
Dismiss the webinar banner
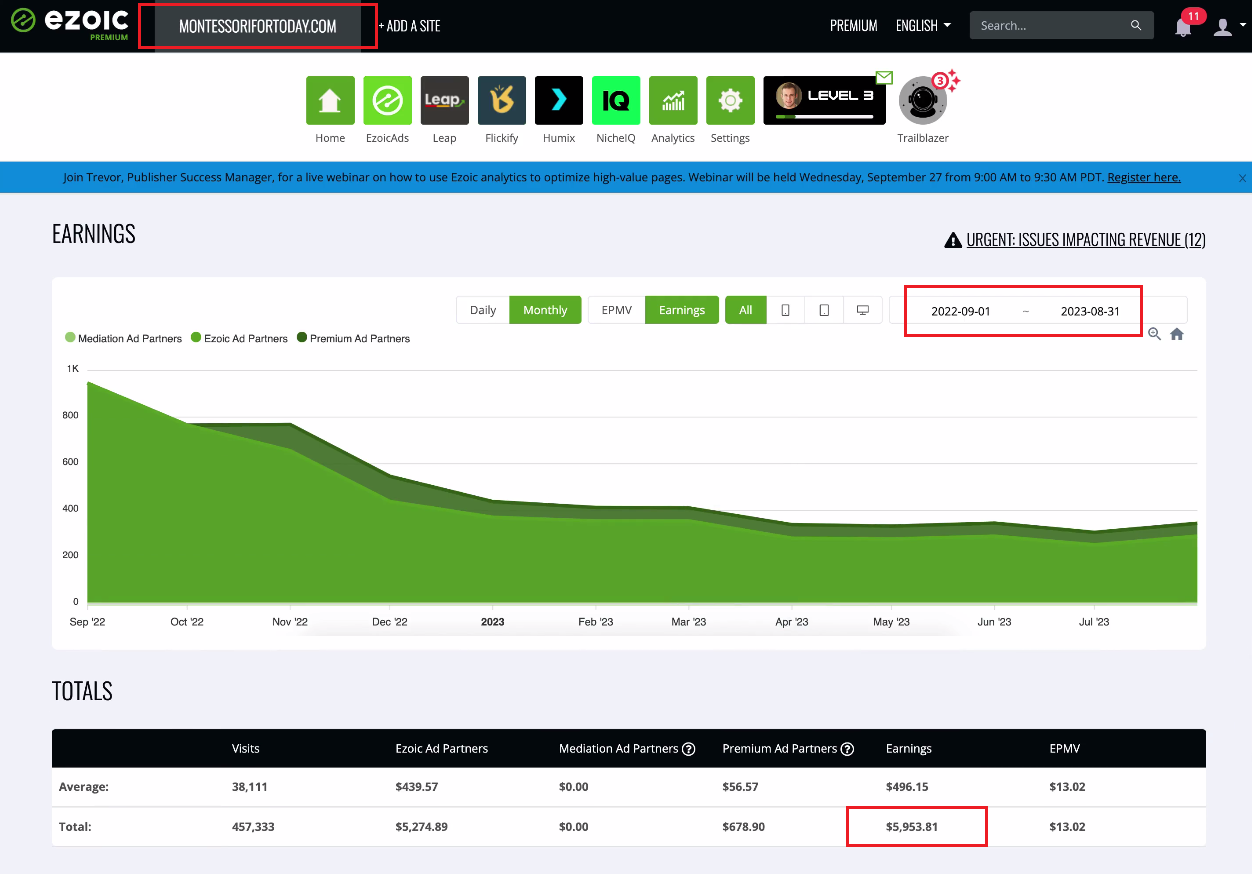tap(1242, 178)
